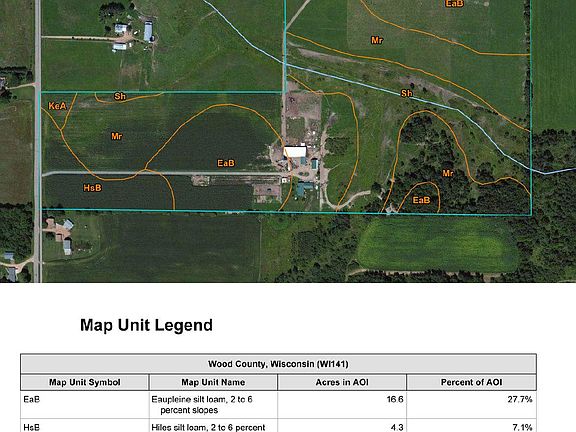Image resolution: width=576 pixels, height=432 pixels.
Task: Click the EaB label in southeast woods
Action: [x=421, y=200]
